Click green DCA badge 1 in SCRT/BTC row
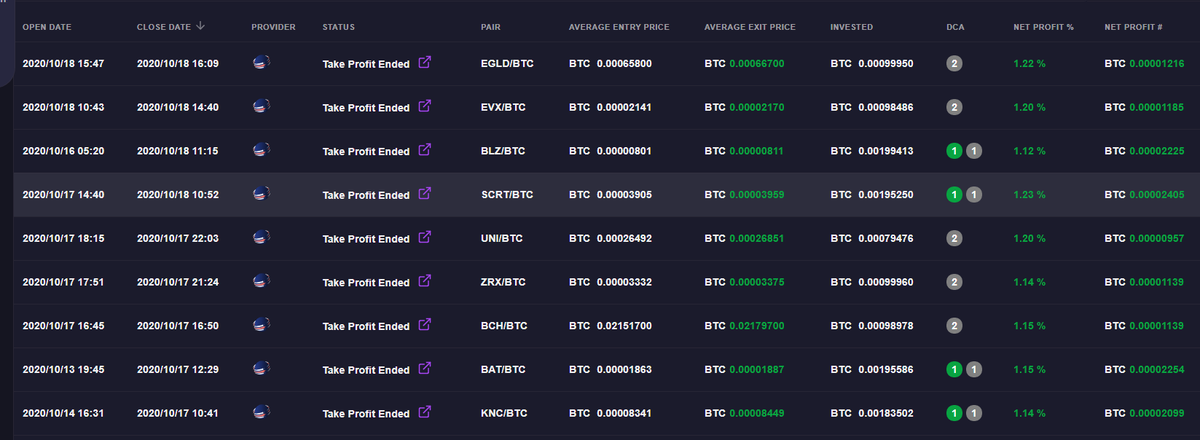This screenshot has width=1200, height=440. click(955, 195)
